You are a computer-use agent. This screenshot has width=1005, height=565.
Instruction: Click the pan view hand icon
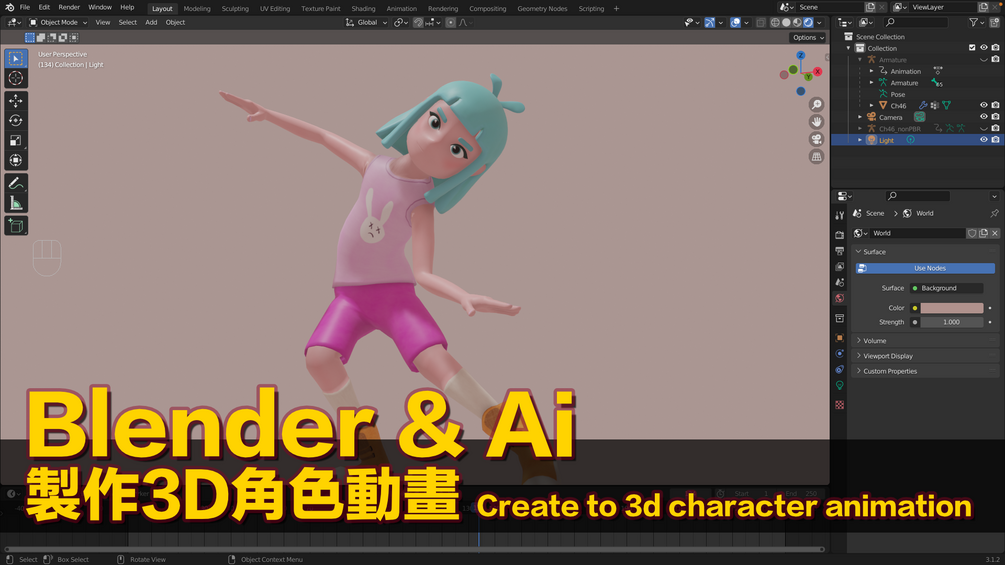coord(816,122)
